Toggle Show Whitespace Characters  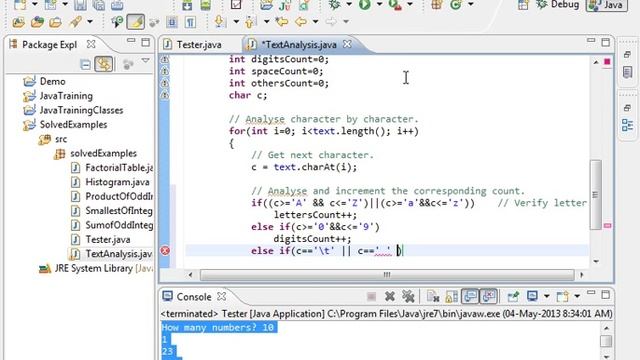[x=190, y=22]
